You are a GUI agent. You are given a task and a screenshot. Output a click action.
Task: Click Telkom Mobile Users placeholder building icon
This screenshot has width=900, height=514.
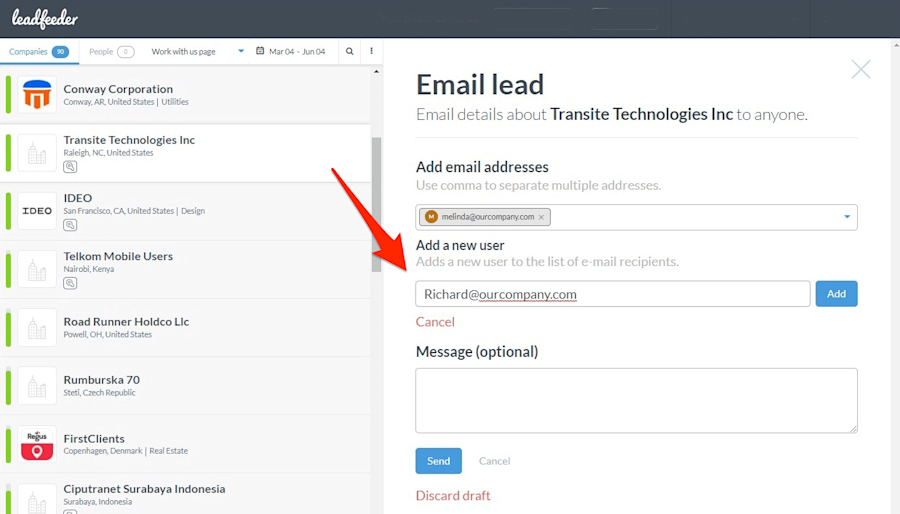tap(37, 269)
